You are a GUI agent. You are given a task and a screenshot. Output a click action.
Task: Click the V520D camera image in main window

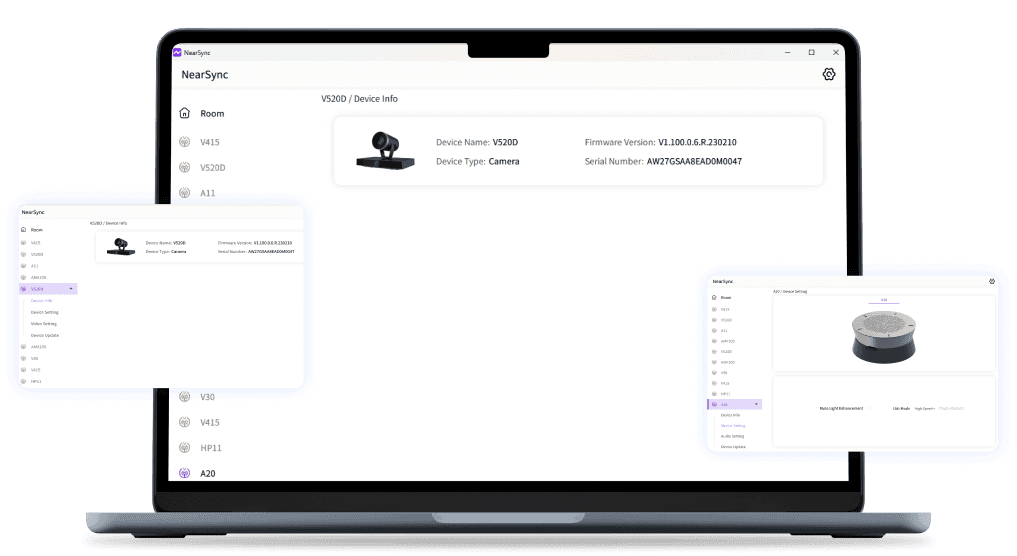[x=385, y=151]
